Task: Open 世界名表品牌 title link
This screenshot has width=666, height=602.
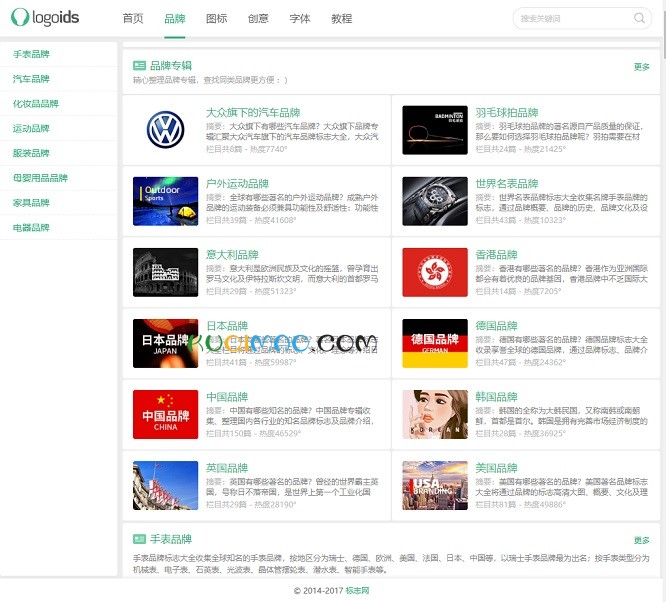Action: click(x=507, y=184)
